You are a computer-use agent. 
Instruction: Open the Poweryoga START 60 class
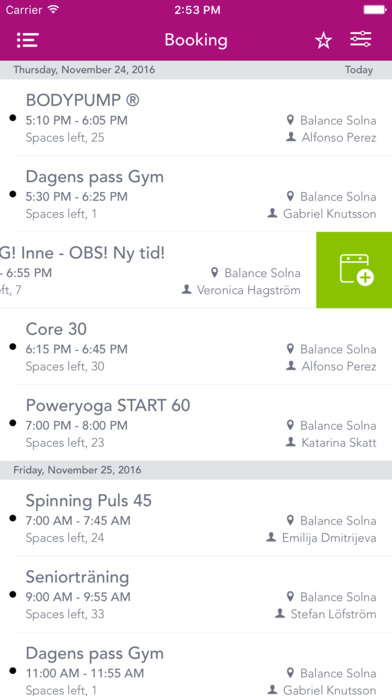196,423
